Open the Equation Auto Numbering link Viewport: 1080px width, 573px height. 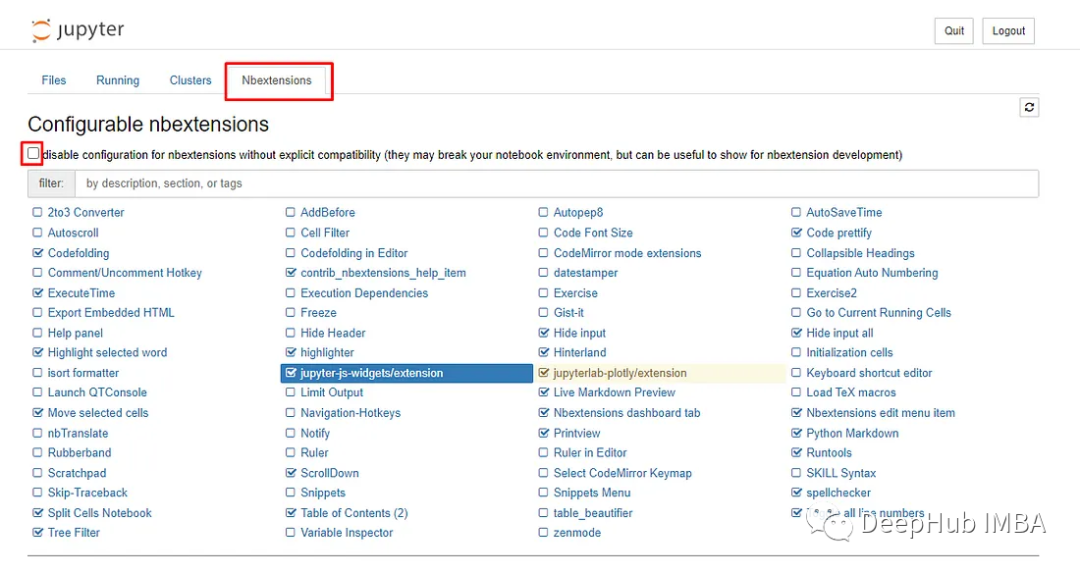872,273
